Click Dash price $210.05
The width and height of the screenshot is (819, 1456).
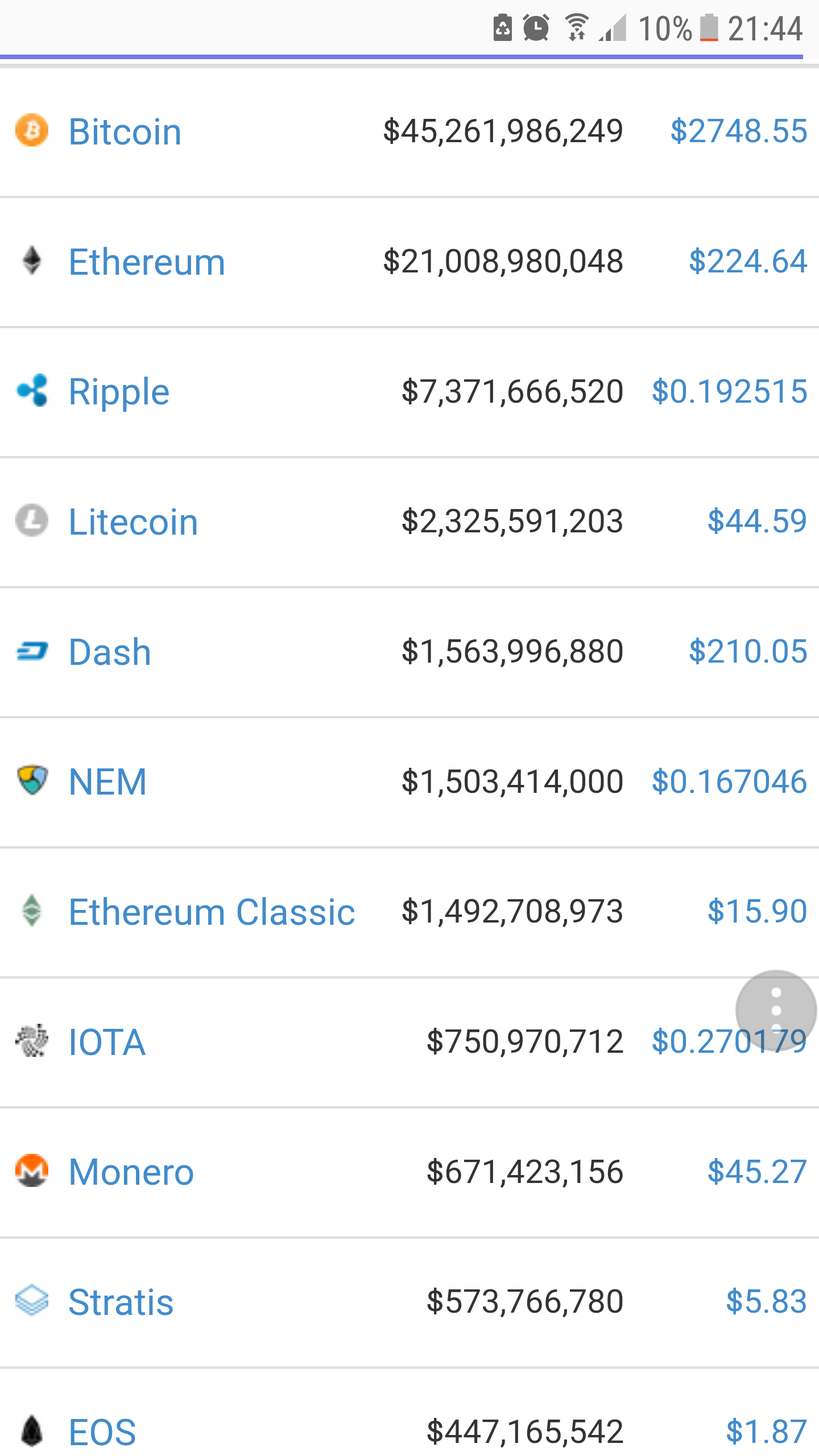[x=747, y=651]
